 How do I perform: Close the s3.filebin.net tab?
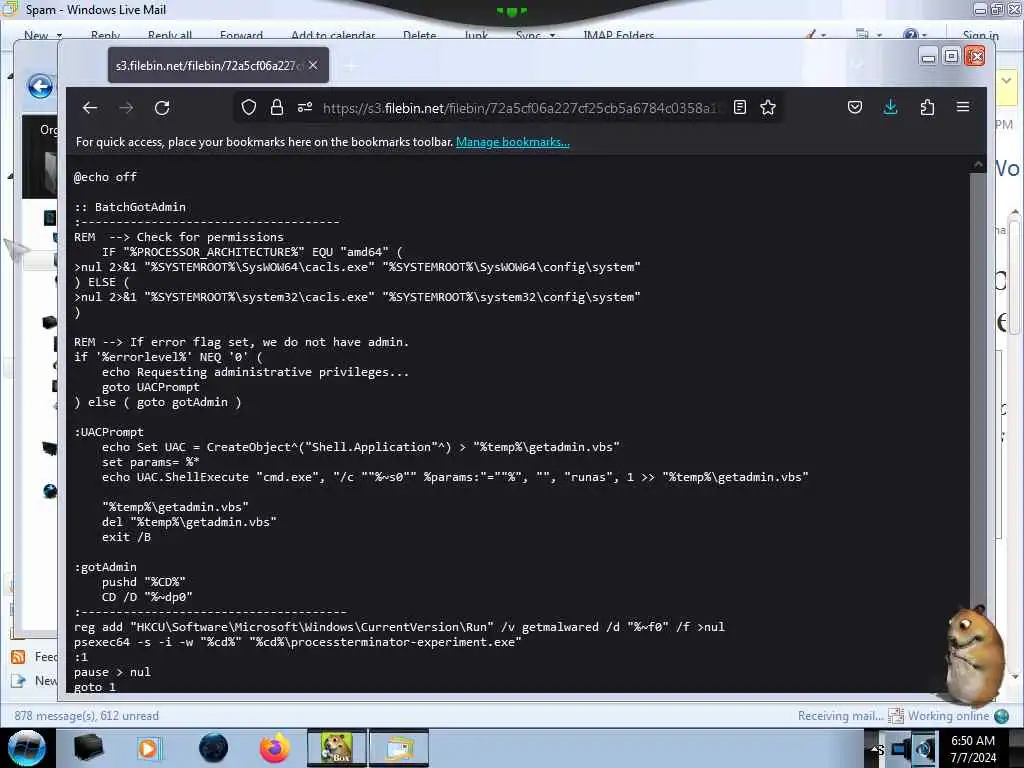point(313,65)
